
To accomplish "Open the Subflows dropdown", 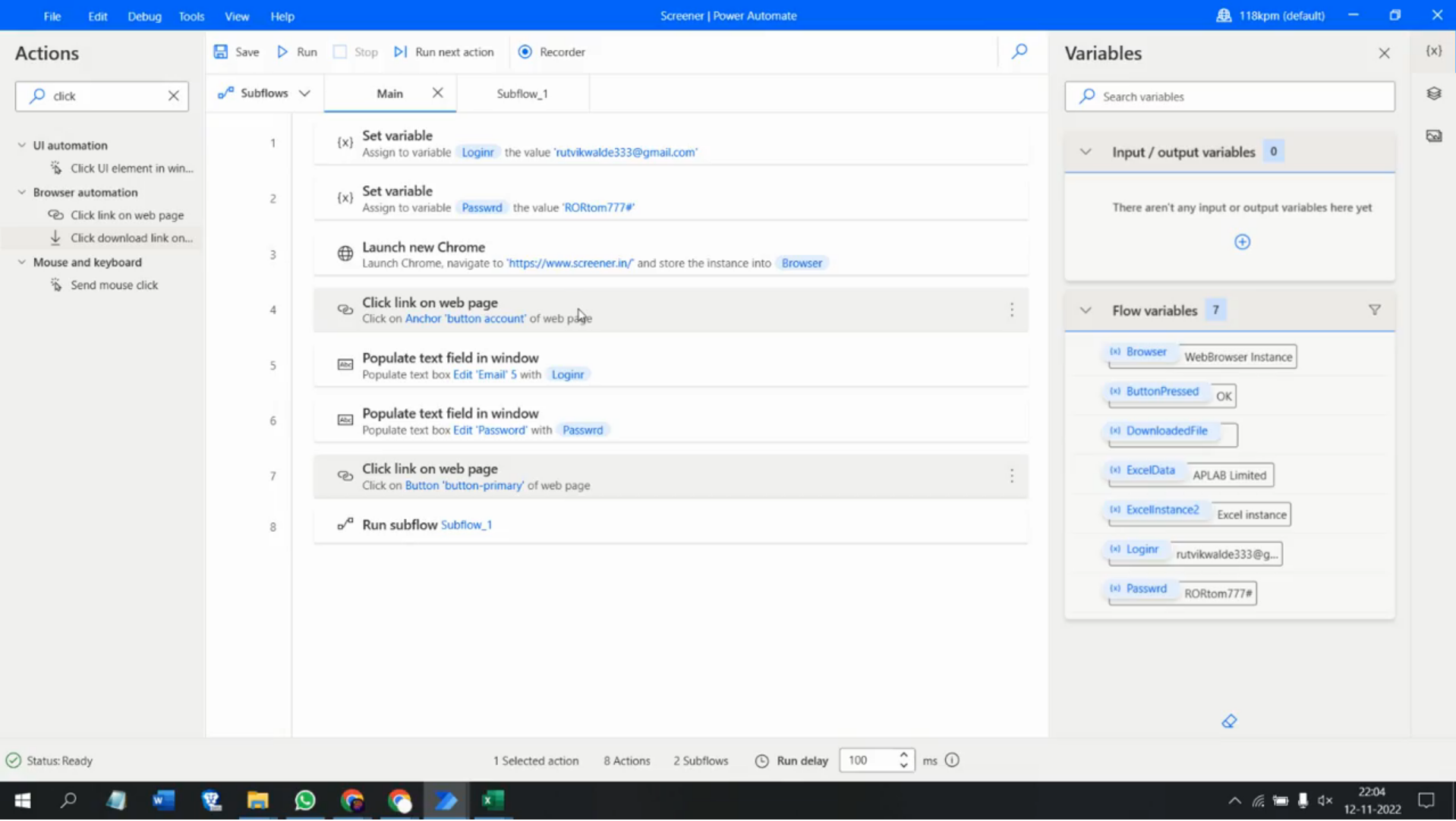I will pos(305,93).
